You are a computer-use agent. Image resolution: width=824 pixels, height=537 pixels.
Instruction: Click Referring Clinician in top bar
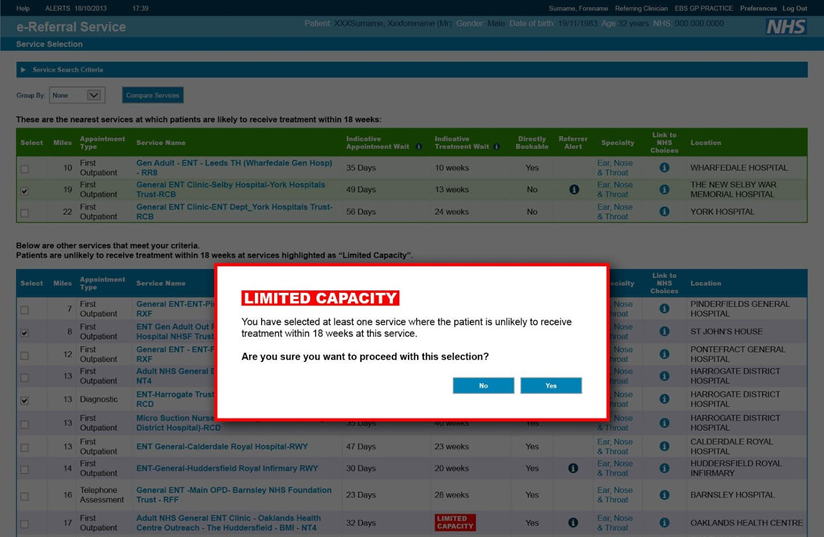click(641, 8)
